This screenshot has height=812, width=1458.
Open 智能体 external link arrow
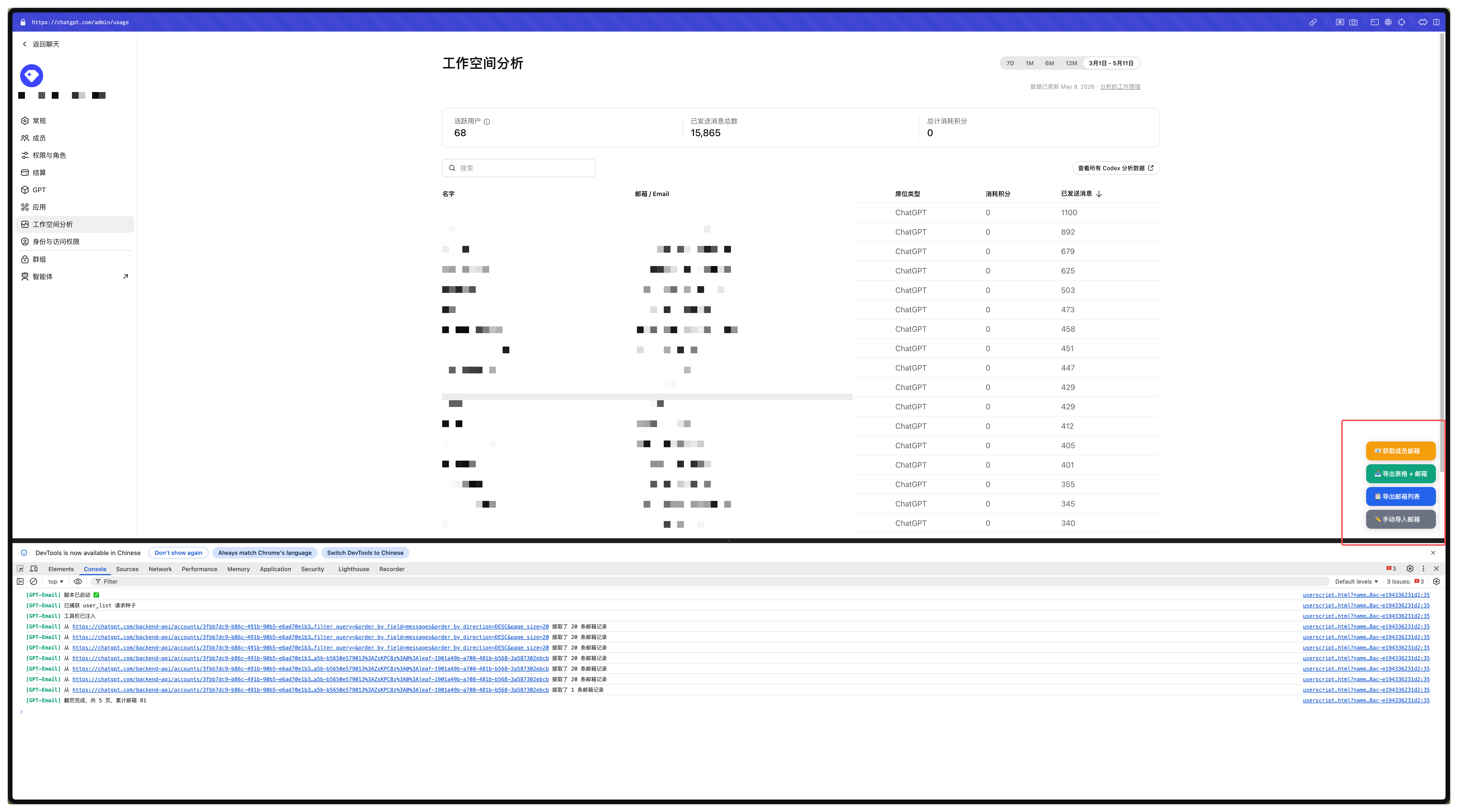pyautogui.click(x=126, y=277)
